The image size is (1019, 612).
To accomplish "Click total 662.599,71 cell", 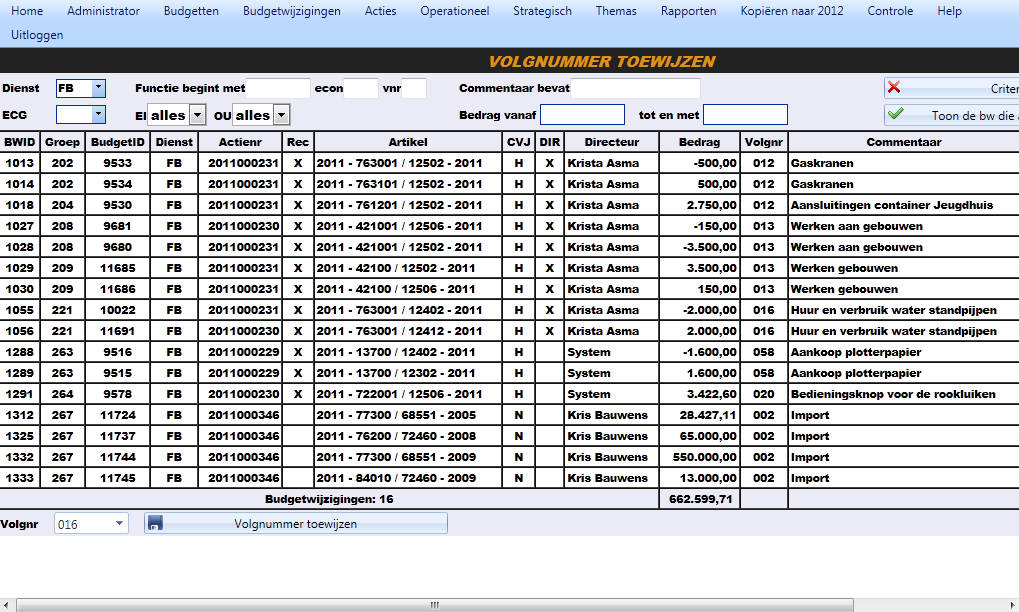I will 700,499.
